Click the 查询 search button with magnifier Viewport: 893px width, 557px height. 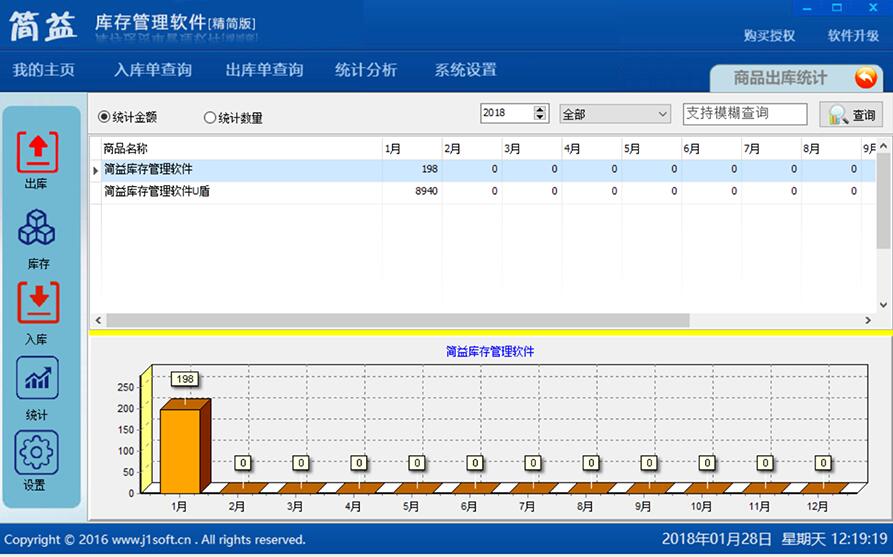tap(851, 115)
